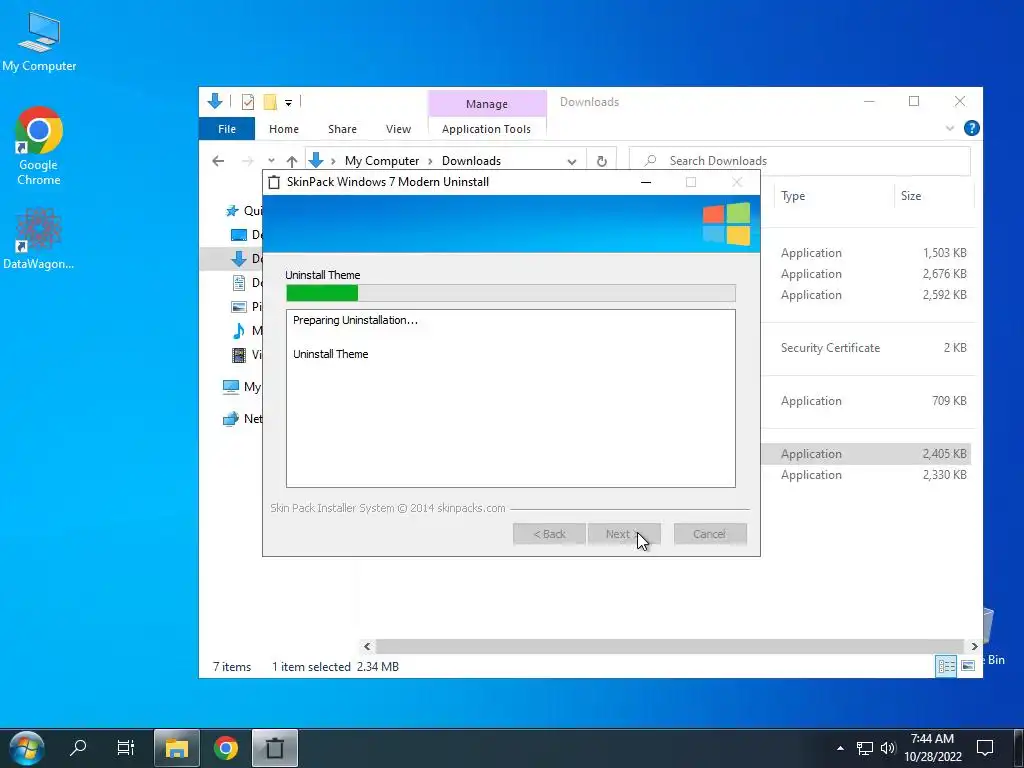This screenshot has width=1024, height=768.
Task: Click the Cancel button in uninstaller
Action: [x=710, y=534]
